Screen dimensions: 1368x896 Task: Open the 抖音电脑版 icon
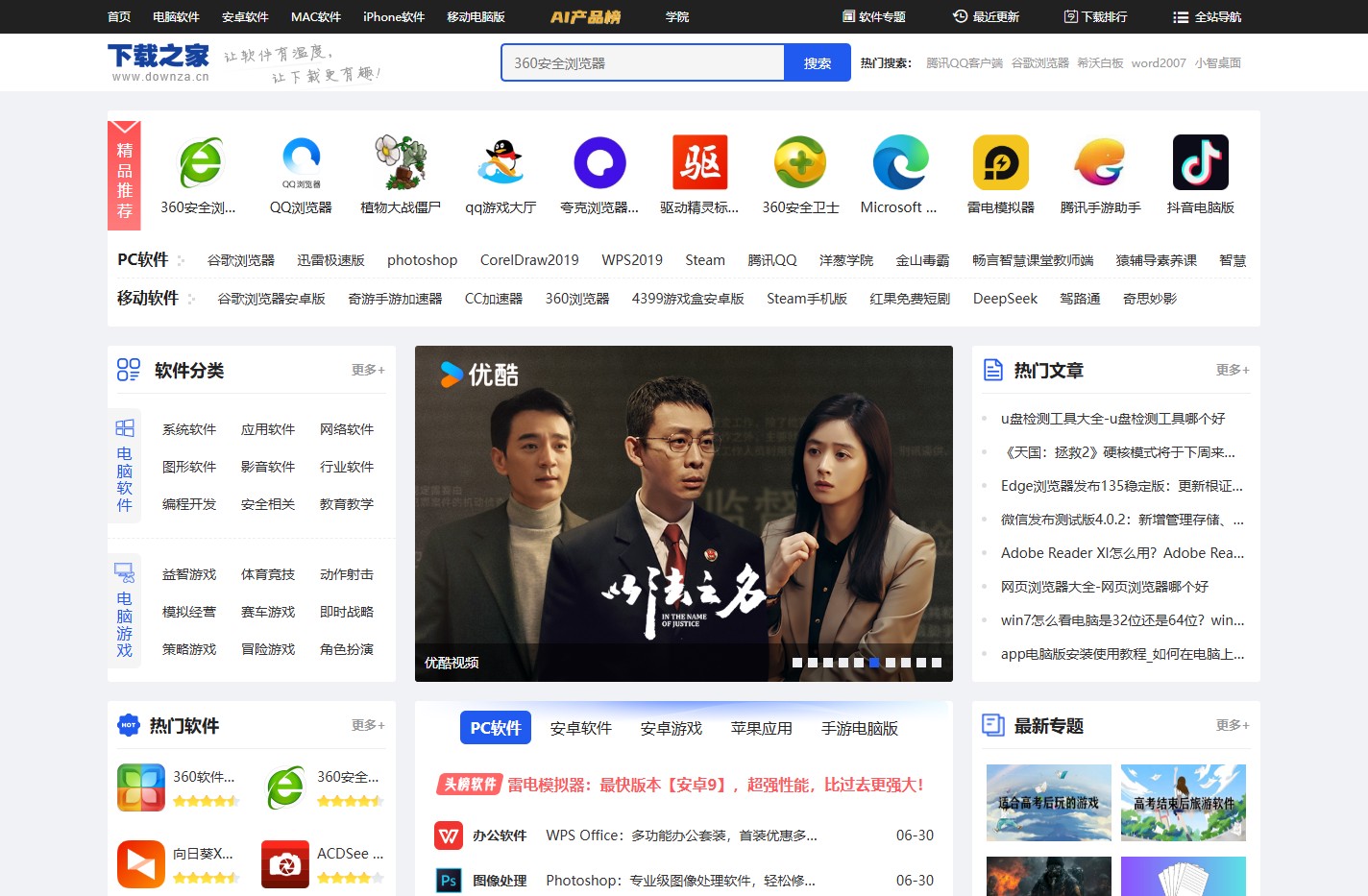[x=1200, y=162]
